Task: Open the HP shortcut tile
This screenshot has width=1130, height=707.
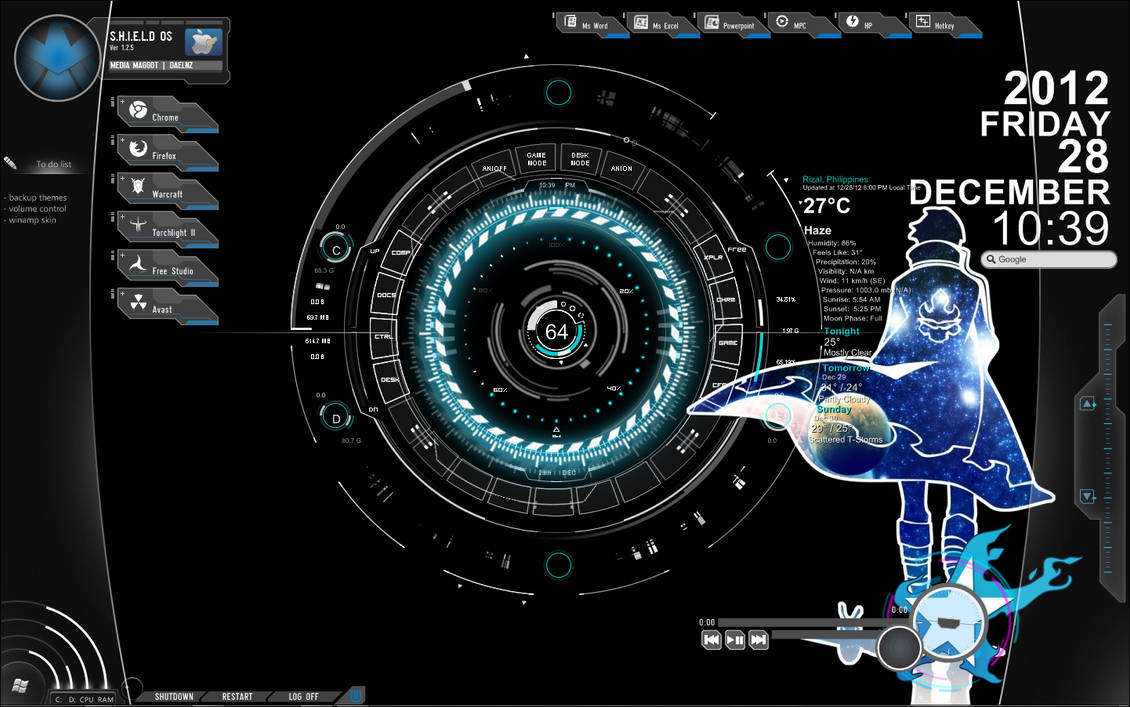Action: click(x=874, y=25)
